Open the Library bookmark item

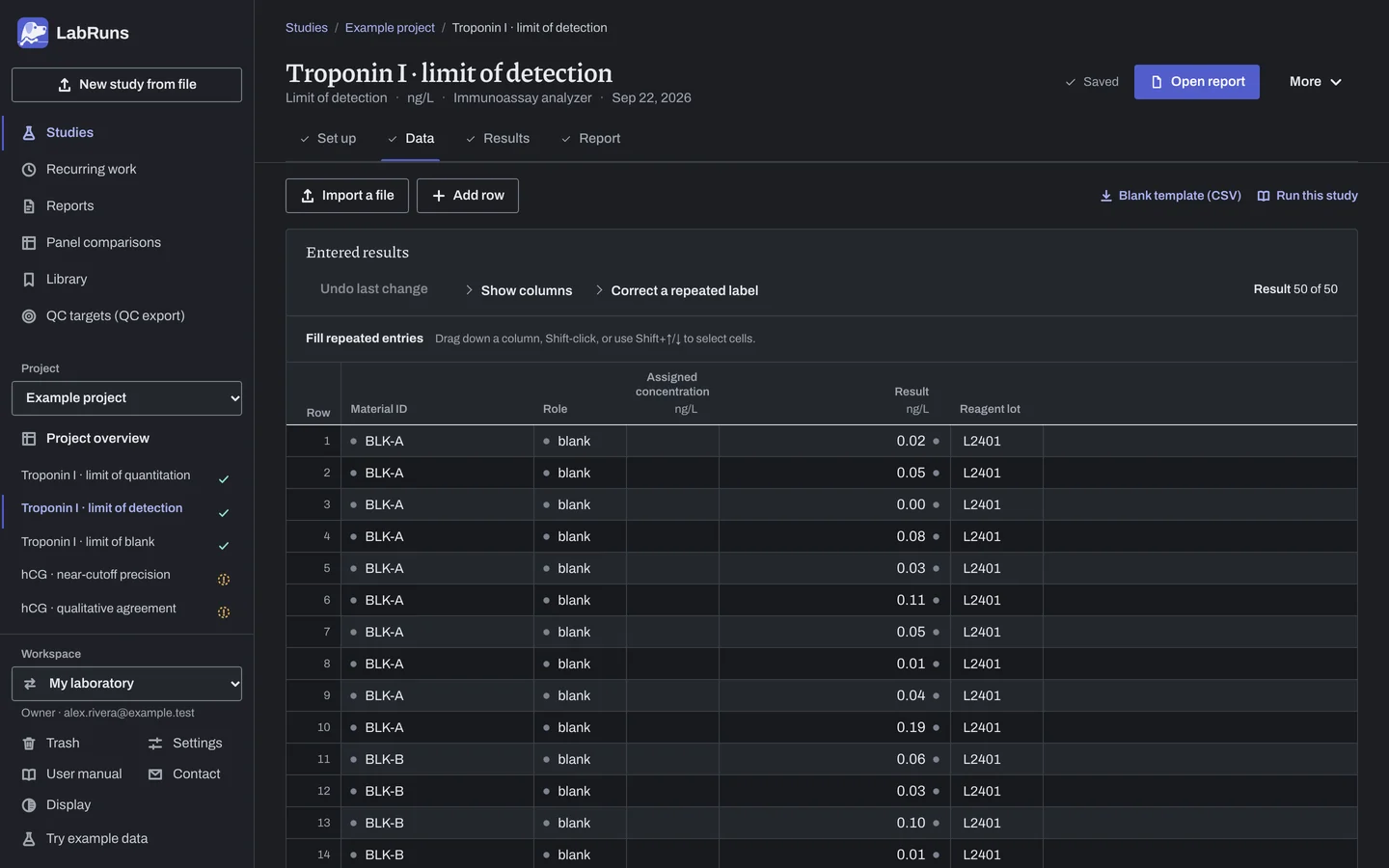click(x=127, y=280)
